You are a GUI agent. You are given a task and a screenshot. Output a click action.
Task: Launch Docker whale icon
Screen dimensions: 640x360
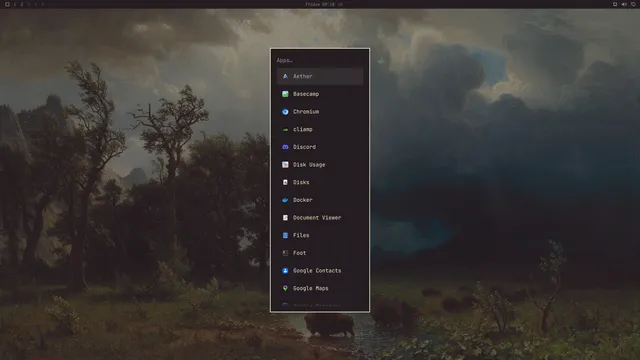pos(285,200)
